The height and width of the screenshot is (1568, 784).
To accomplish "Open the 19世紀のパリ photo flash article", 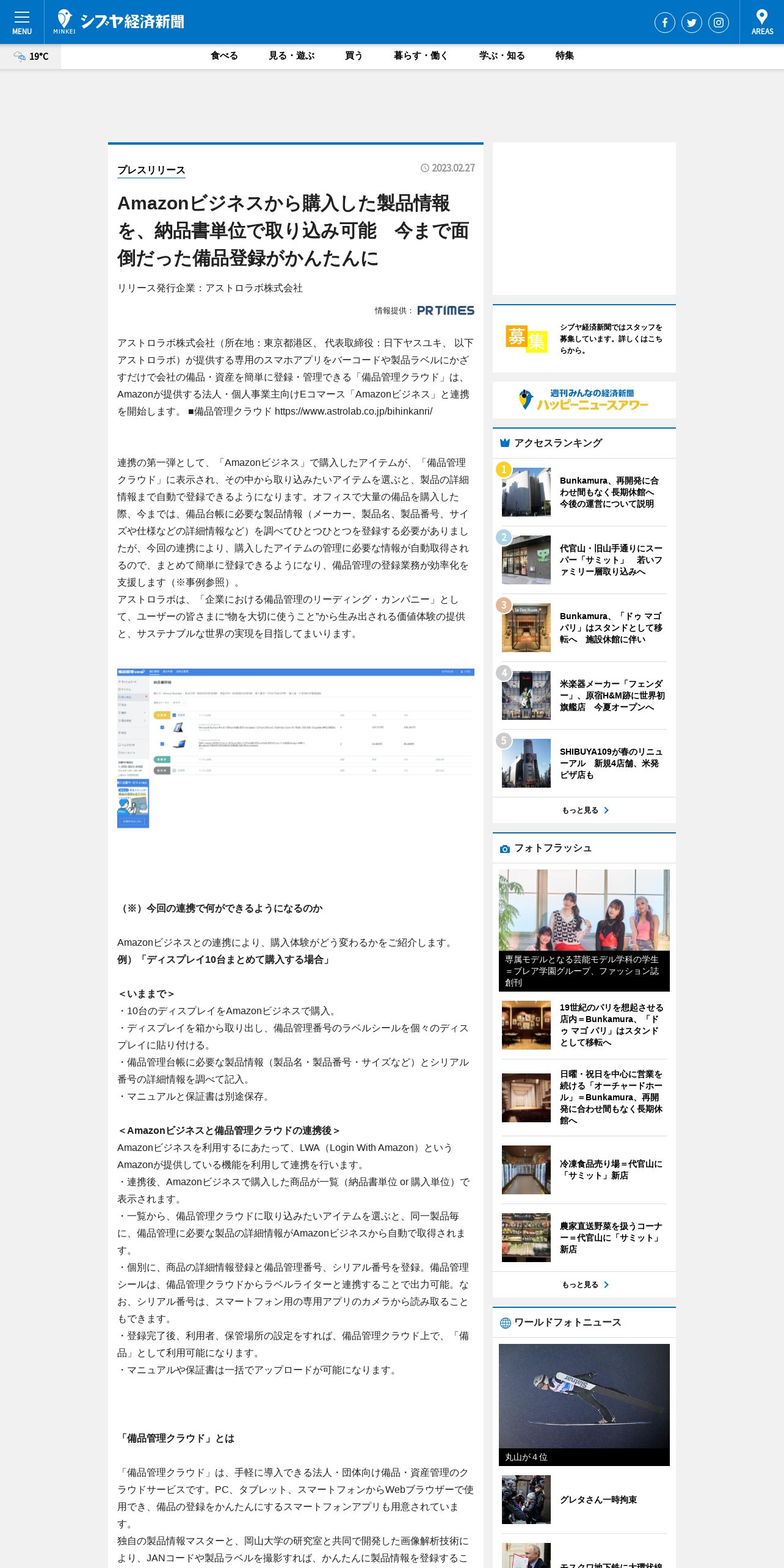I will coord(612,1025).
